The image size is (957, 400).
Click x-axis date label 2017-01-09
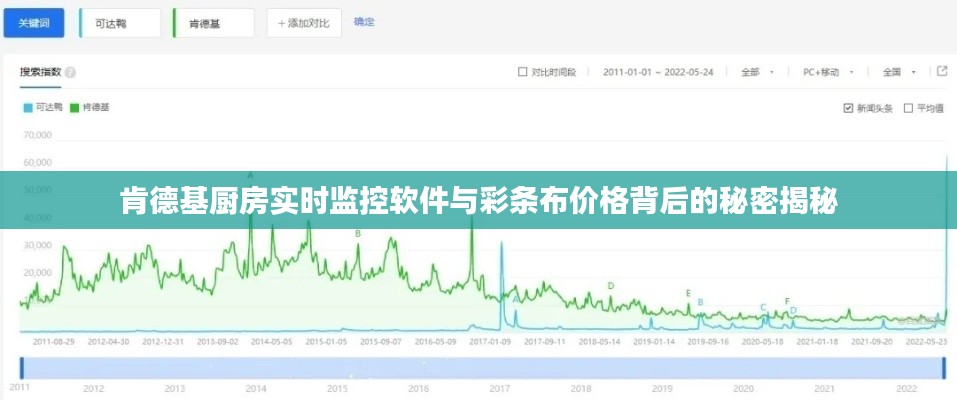489,341
